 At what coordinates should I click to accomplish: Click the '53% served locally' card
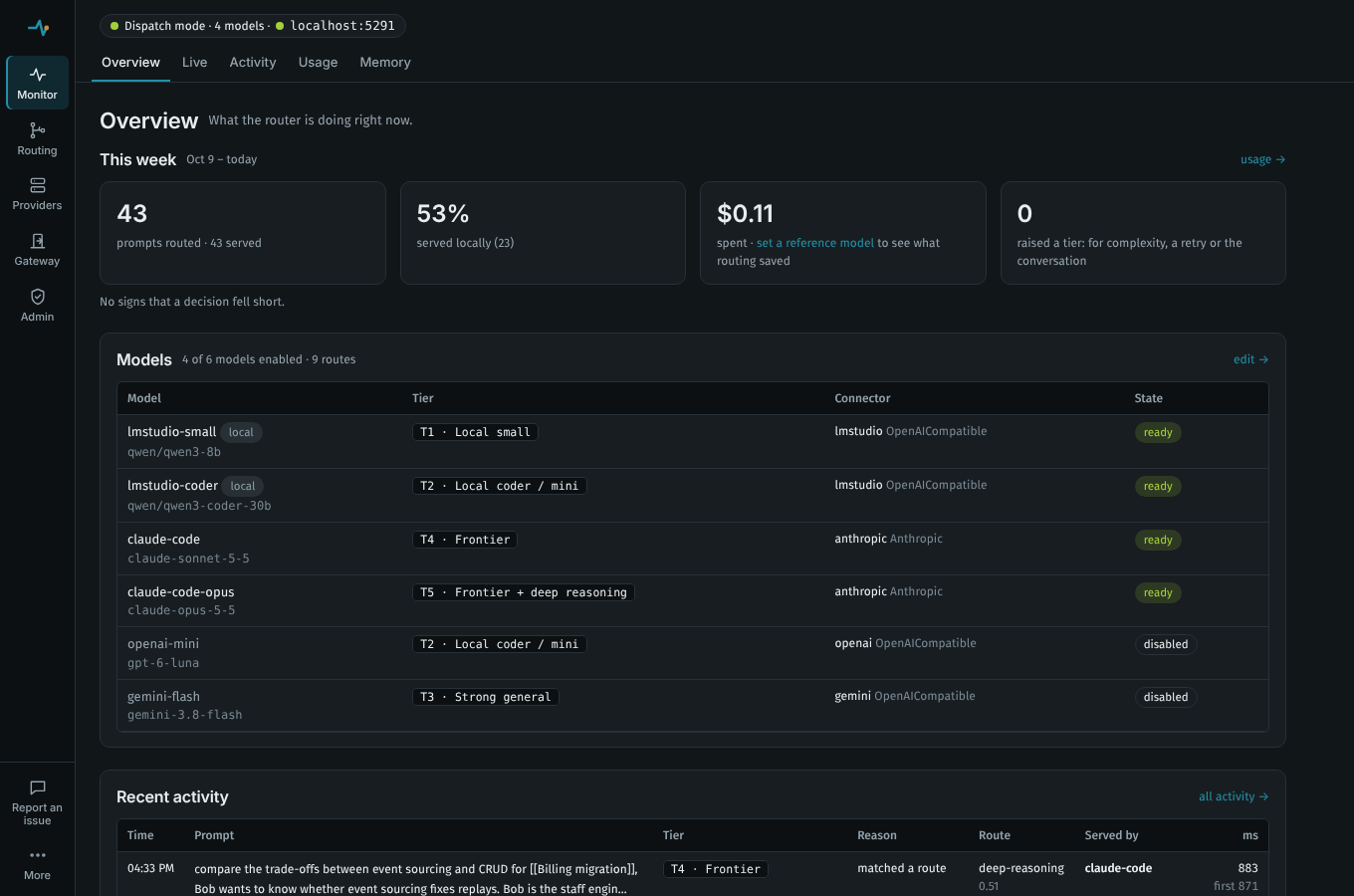543,233
